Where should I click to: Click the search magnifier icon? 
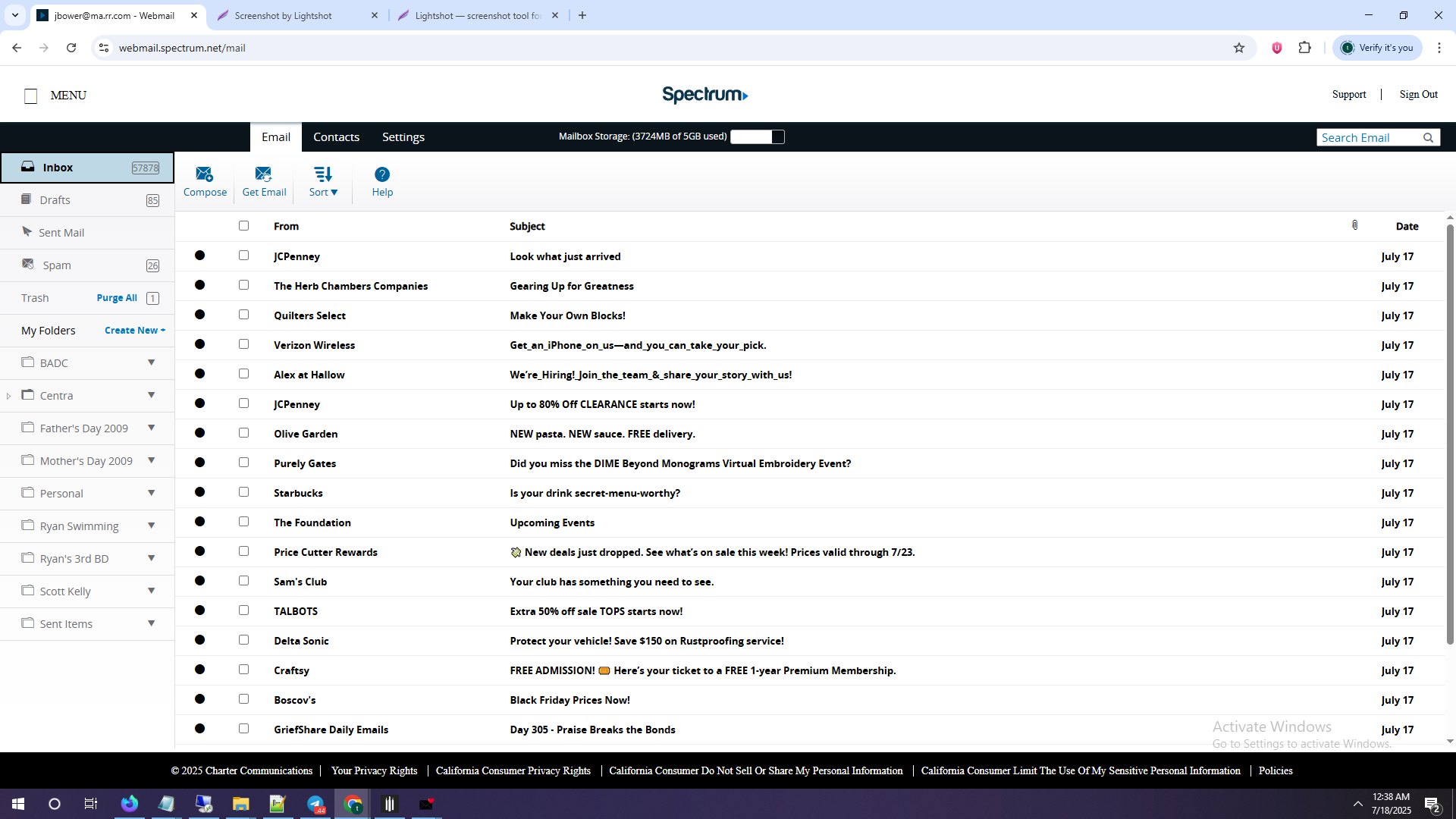tap(1428, 137)
